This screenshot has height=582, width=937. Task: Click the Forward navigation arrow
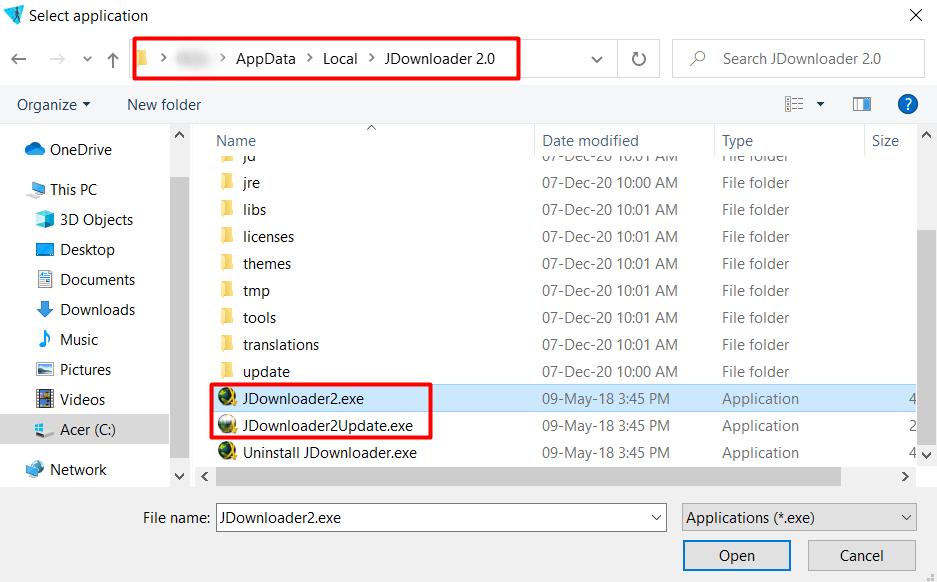point(57,59)
